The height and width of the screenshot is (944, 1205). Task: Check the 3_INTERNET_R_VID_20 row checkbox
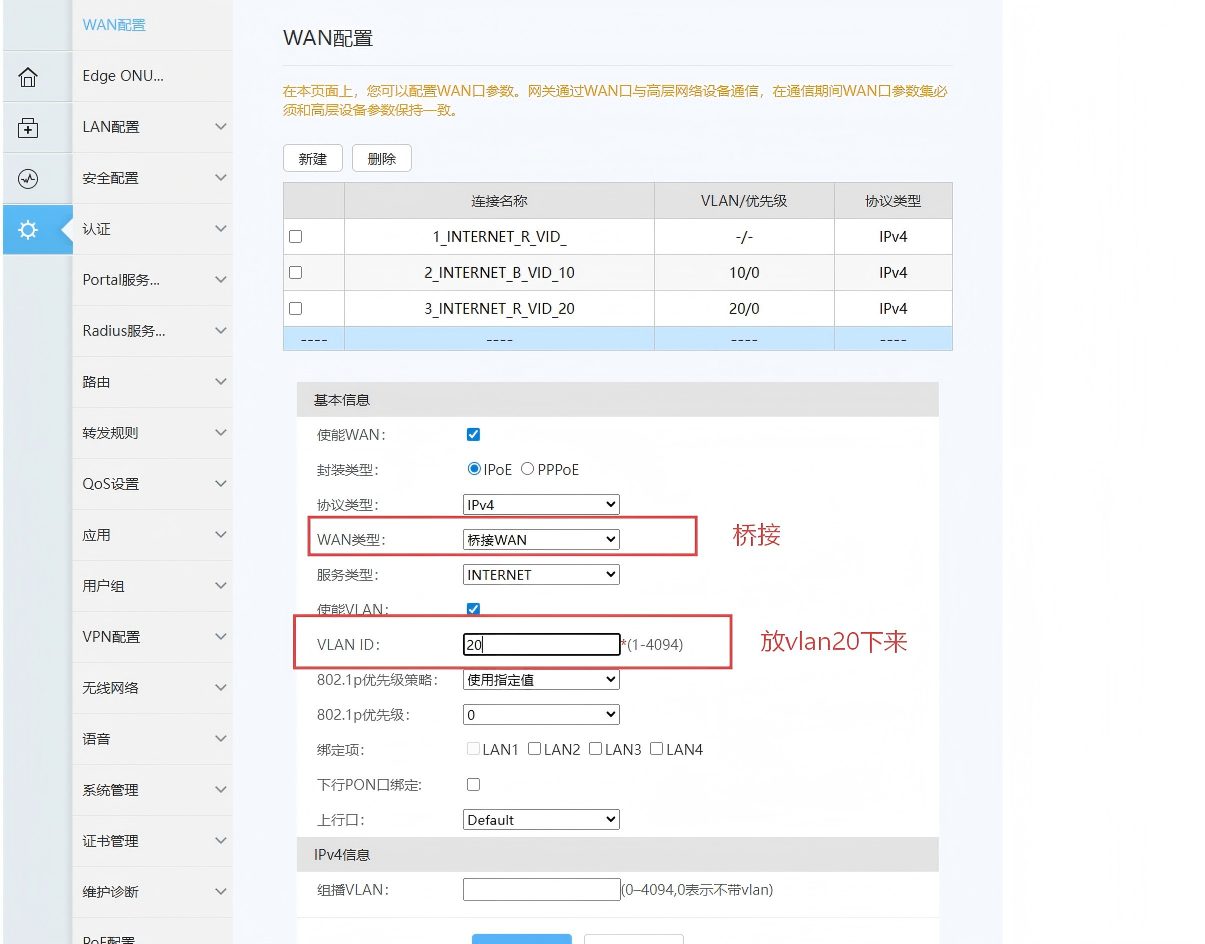pyautogui.click(x=295, y=309)
